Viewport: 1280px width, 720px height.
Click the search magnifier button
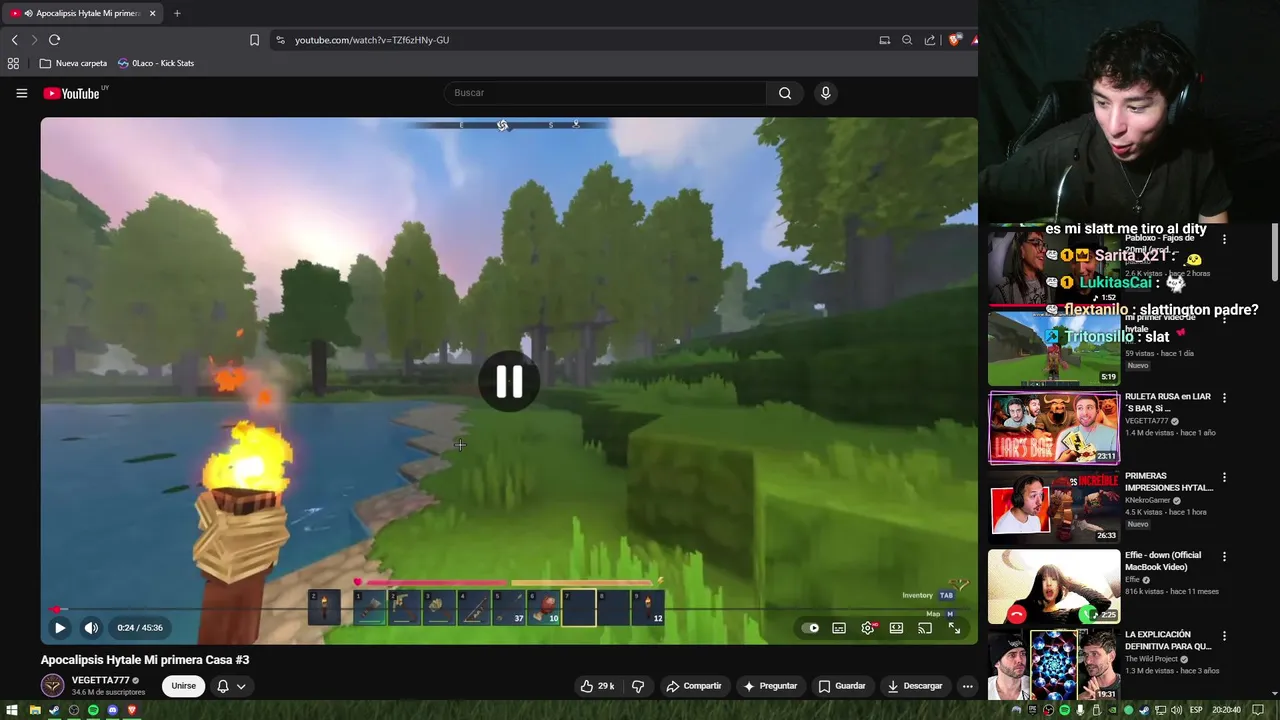click(x=785, y=93)
